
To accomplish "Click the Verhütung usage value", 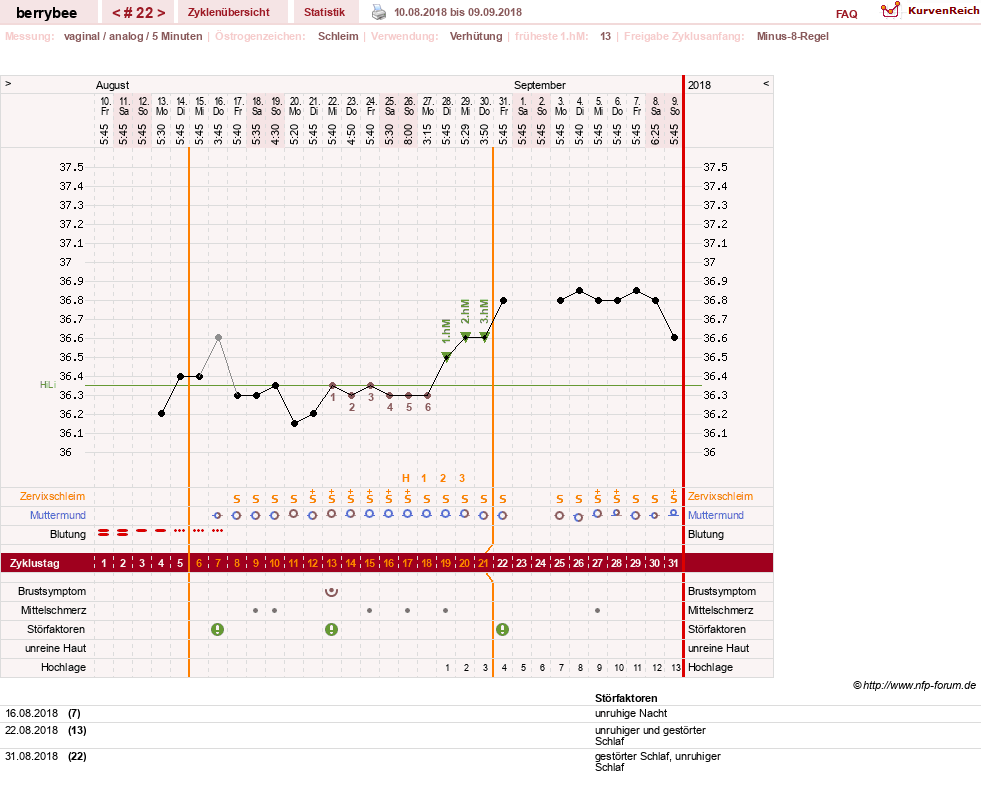I will click(x=476, y=36).
